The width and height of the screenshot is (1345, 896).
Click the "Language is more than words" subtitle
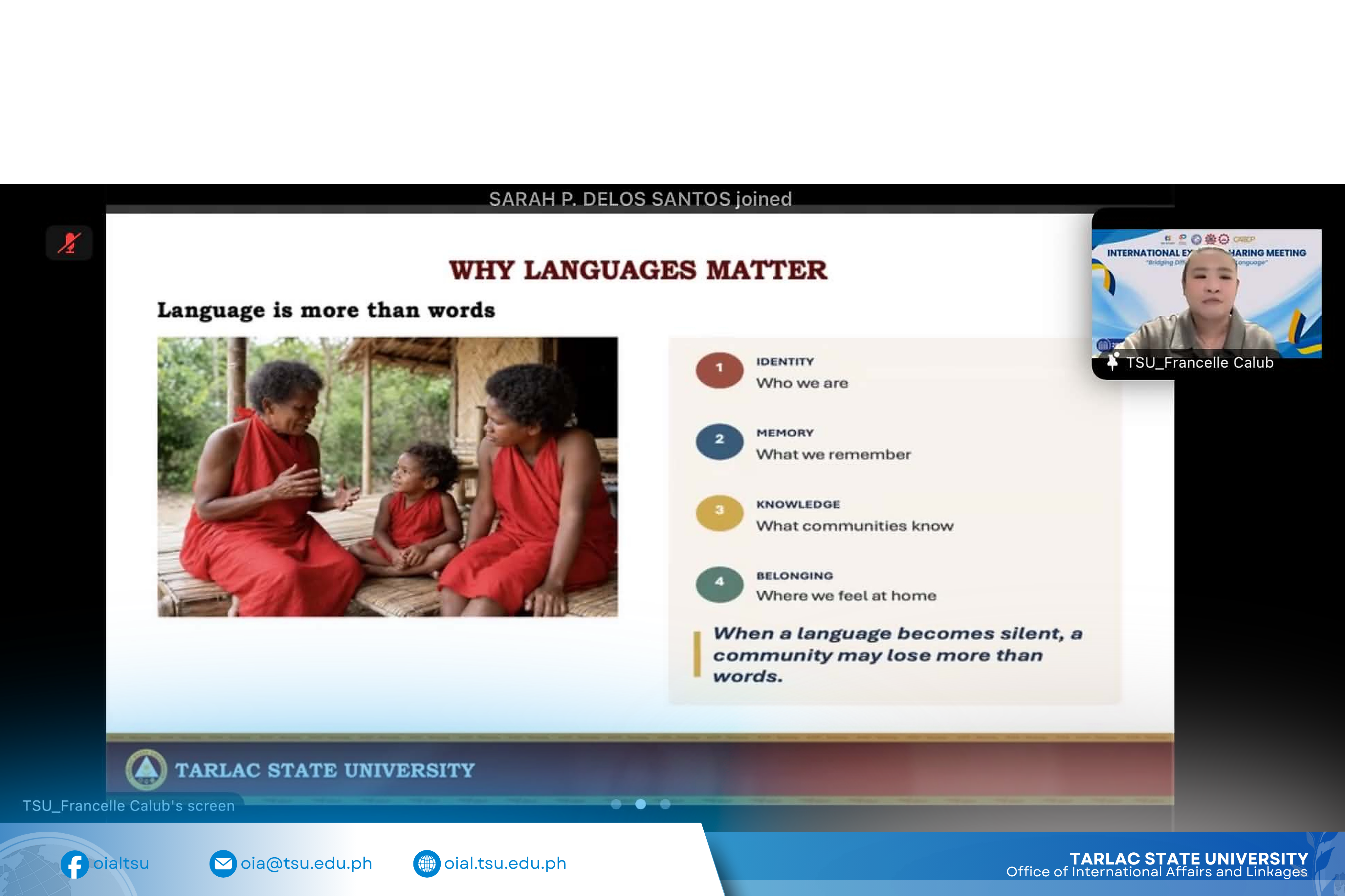(326, 310)
